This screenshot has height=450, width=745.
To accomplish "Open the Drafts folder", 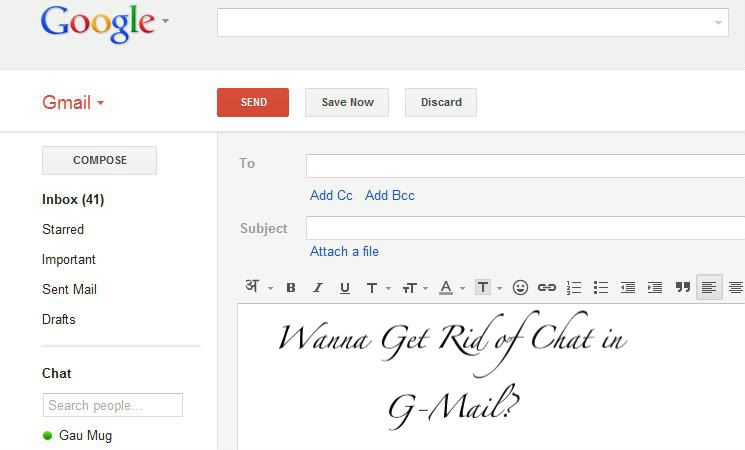I will pos(59,319).
